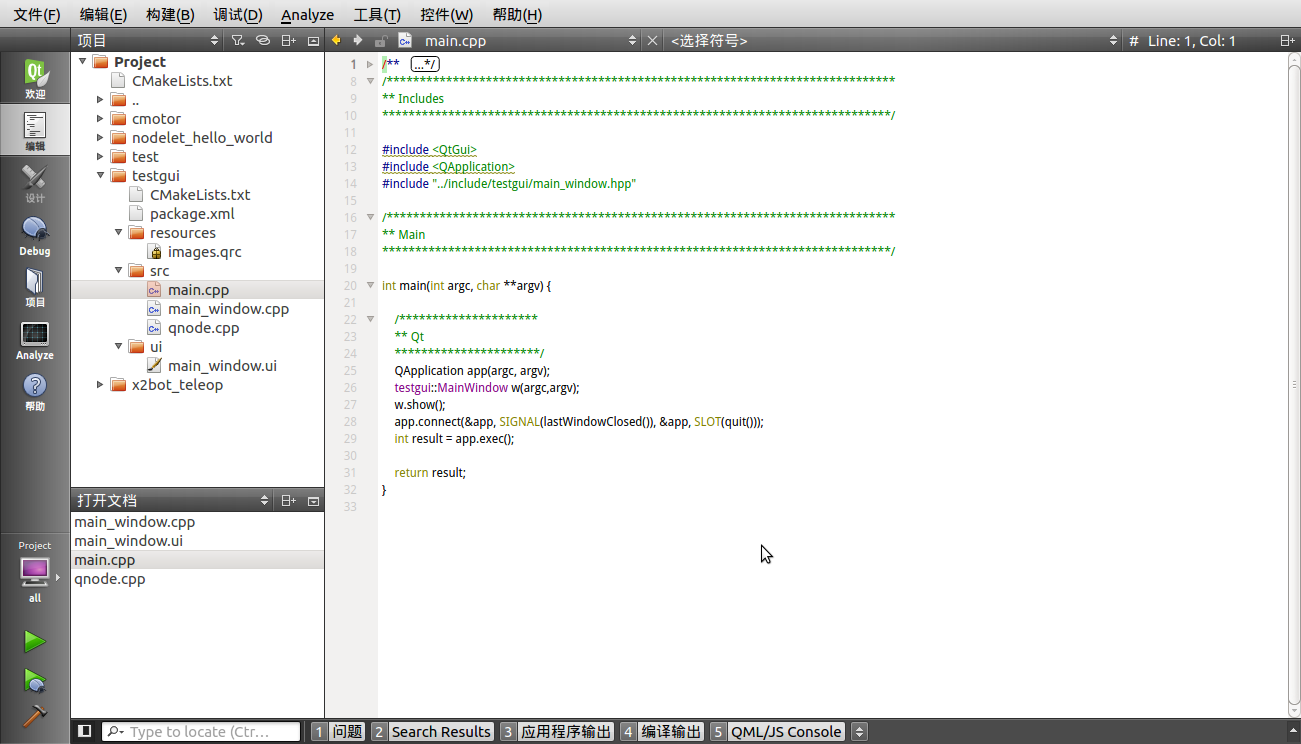Collapse the src folder
Viewport: 1301px width, 744px height.
tap(118, 271)
